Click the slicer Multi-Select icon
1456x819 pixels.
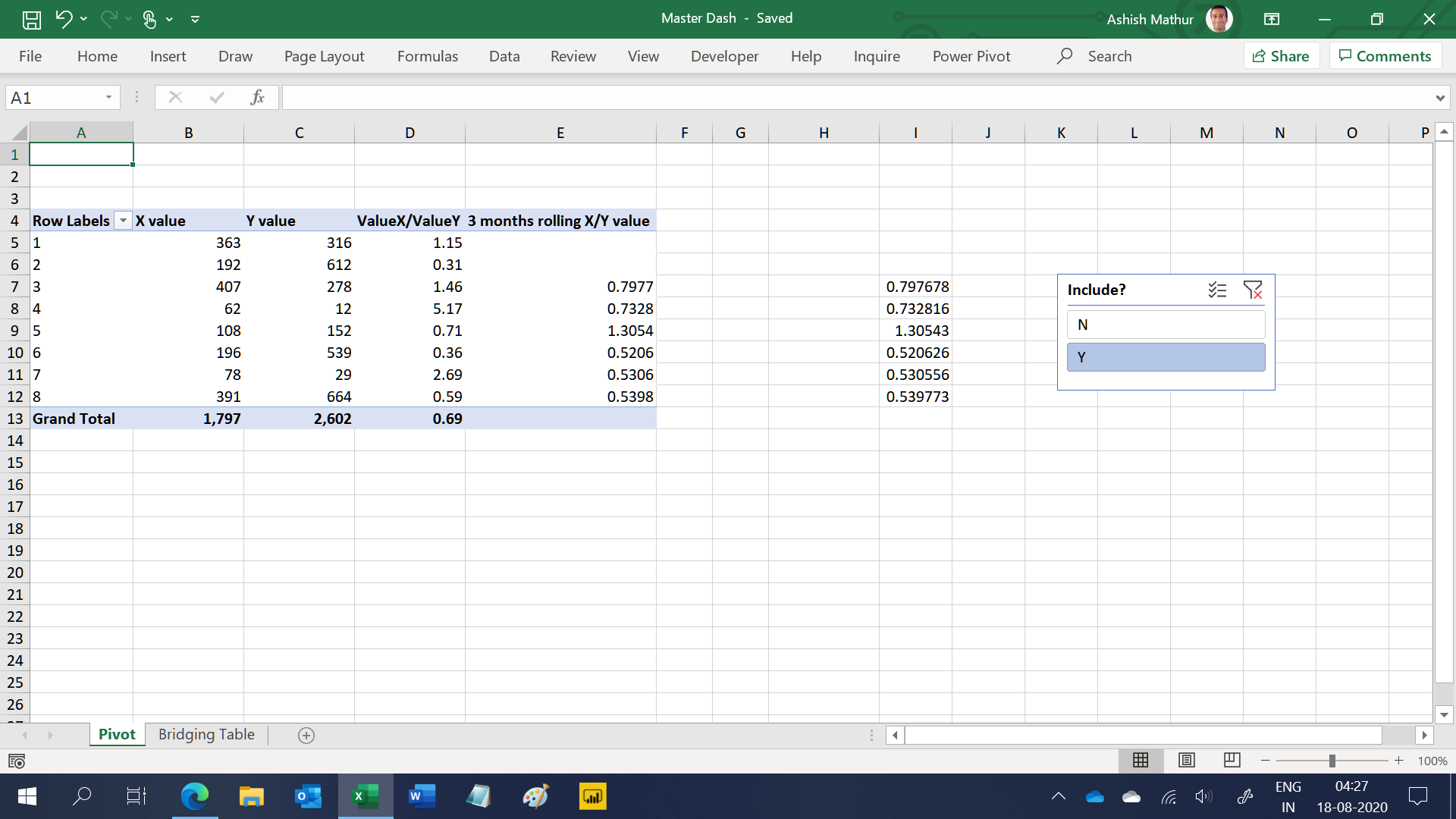pos(1217,290)
